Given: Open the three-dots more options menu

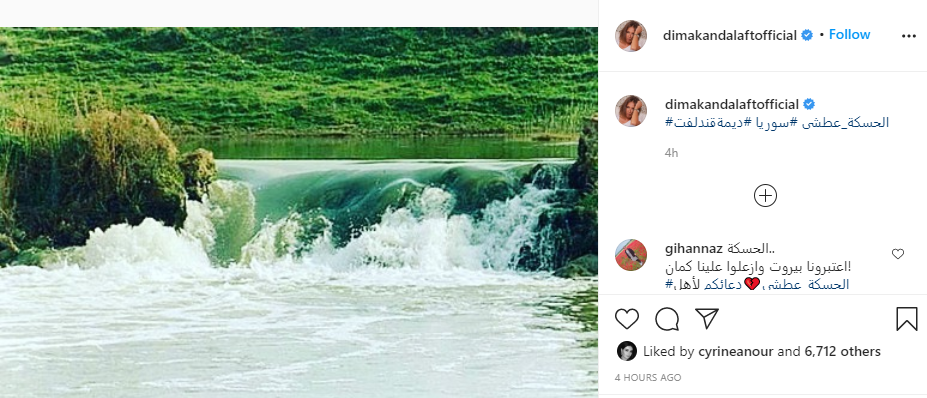Looking at the screenshot, I should (909, 36).
